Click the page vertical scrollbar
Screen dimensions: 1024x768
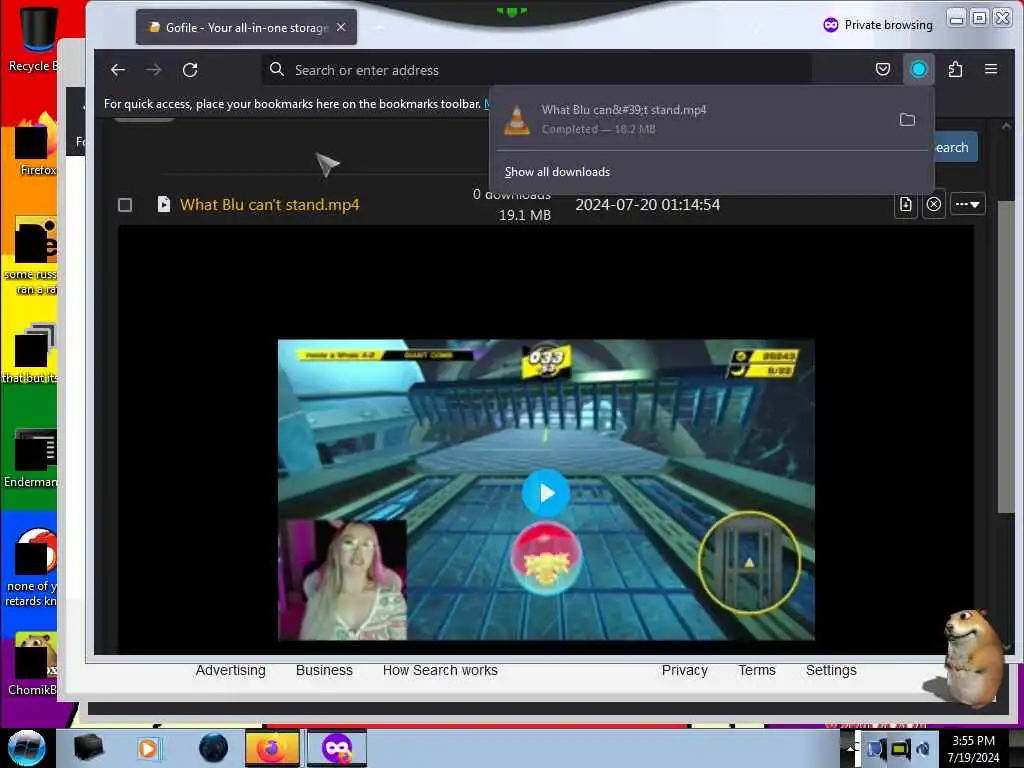[x=1006, y=356]
